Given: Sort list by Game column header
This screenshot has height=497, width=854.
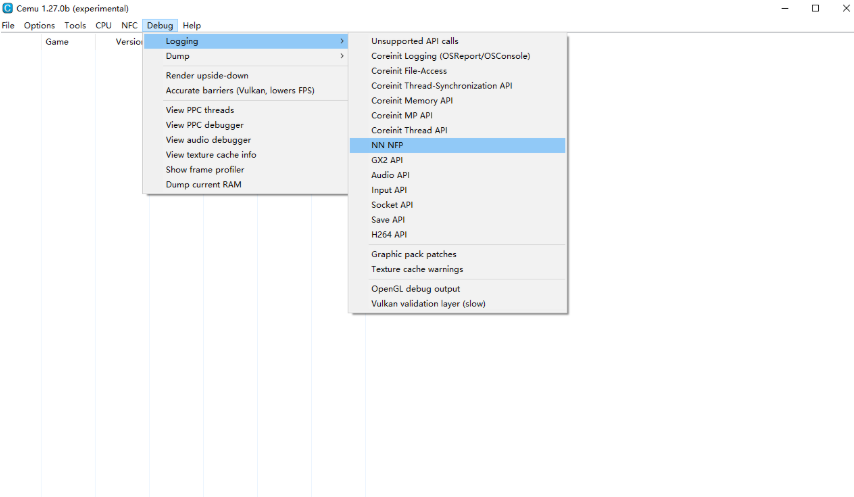Looking at the screenshot, I should click(x=57, y=42).
